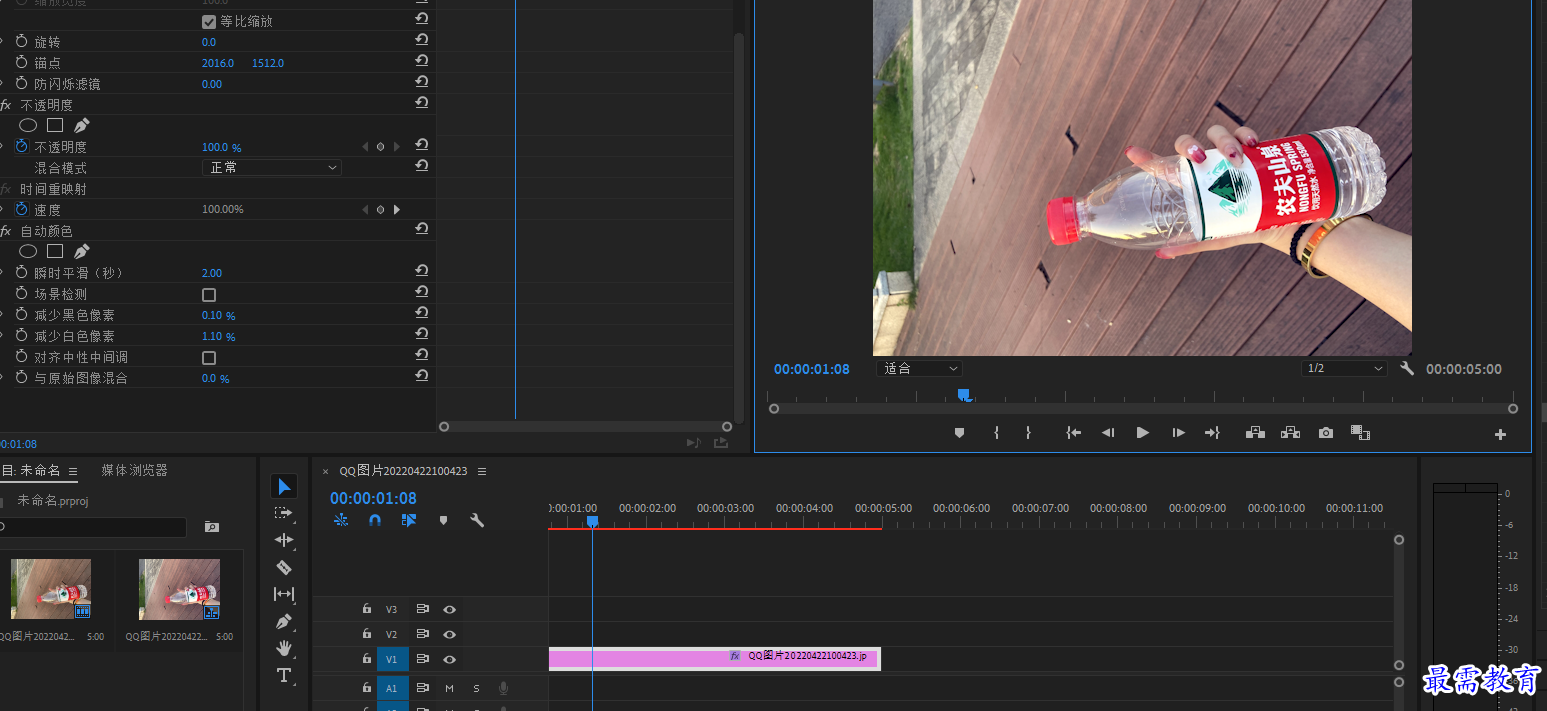Viewport: 1547px width, 711px height.
Task: Open the 适合 zoom level dropdown
Action: tap(919, 369)
